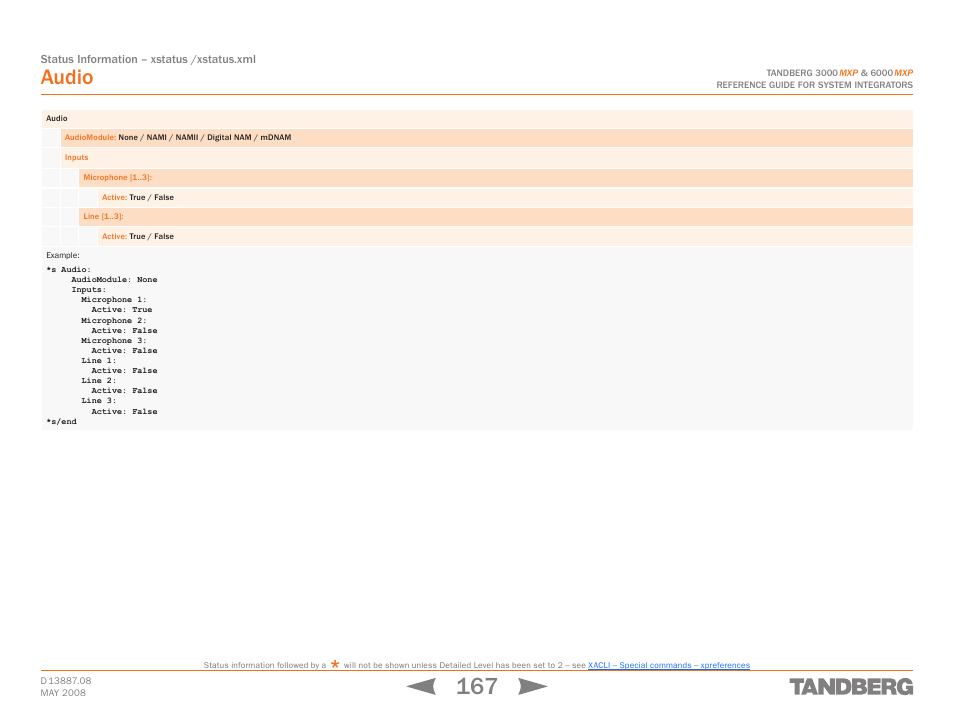Select the Inputs row

(x=487, y=158)
